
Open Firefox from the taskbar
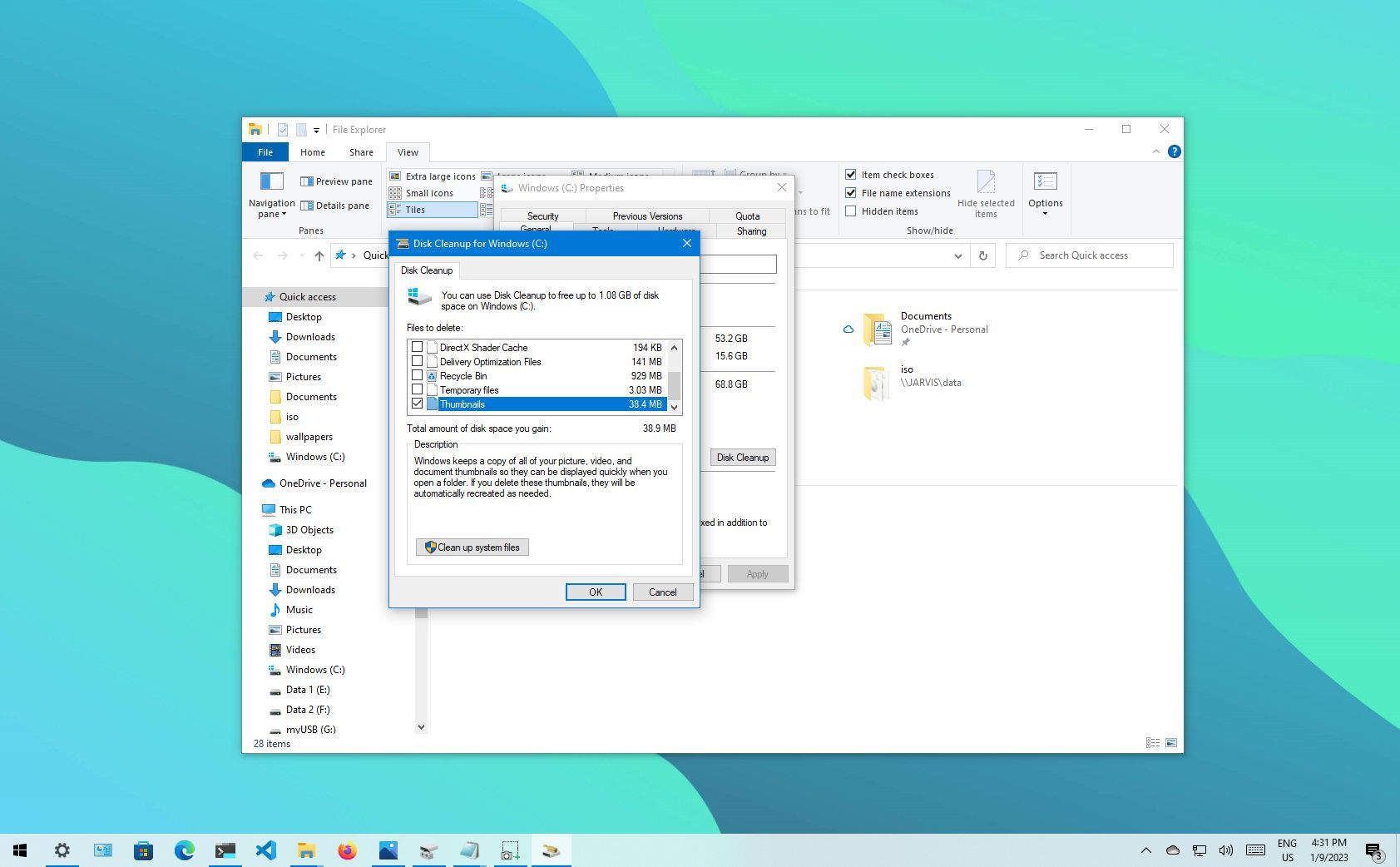[347, 850]
